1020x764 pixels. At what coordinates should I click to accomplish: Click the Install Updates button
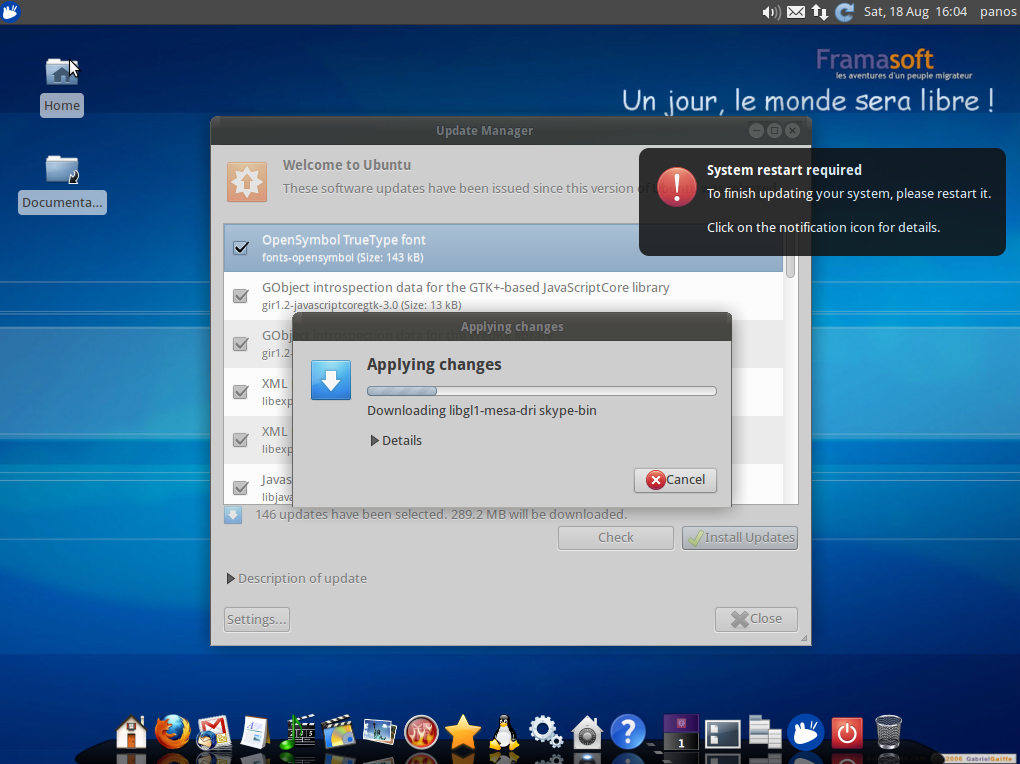(x=740, y=538)
